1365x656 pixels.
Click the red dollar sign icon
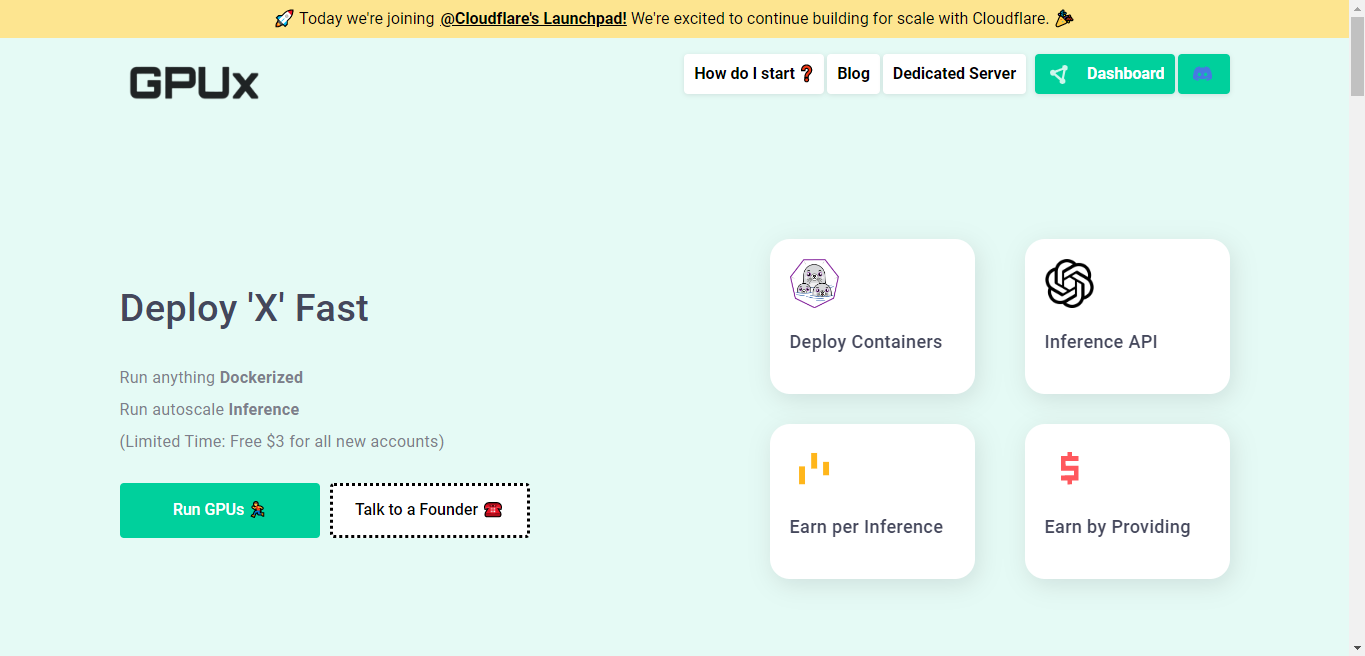(x=1069, y=468)
